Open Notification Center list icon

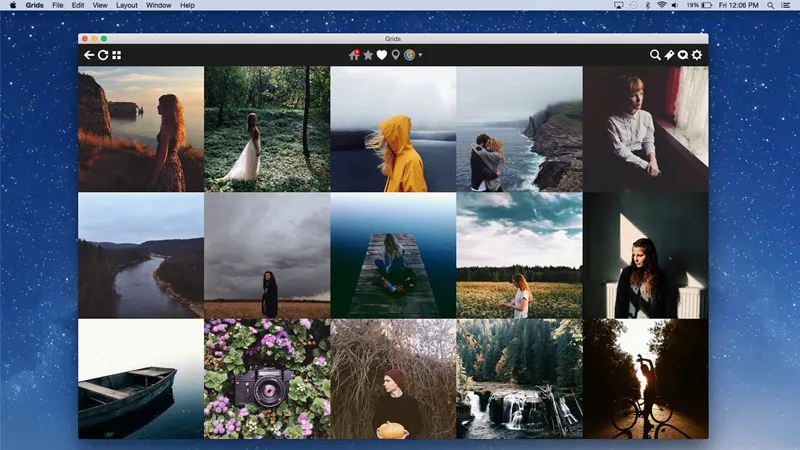[x=786, y=5]
